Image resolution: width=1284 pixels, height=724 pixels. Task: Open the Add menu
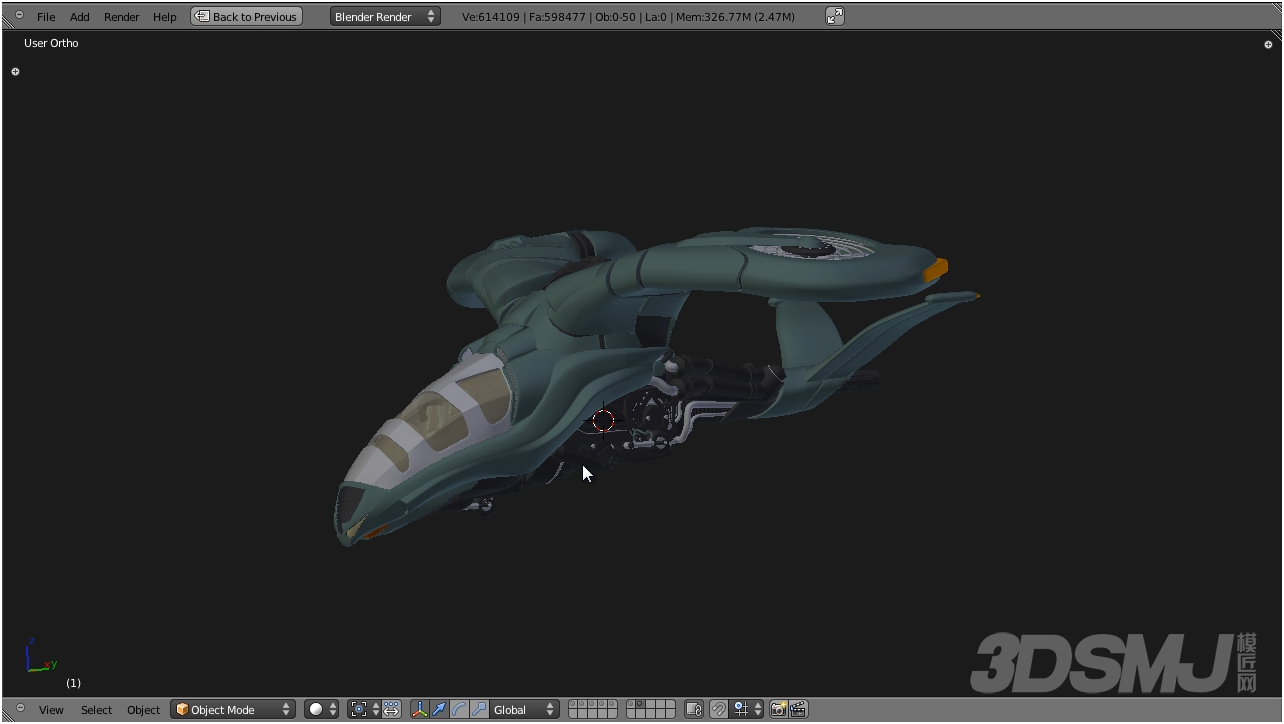pyautogui.click(x=80, y=17)
